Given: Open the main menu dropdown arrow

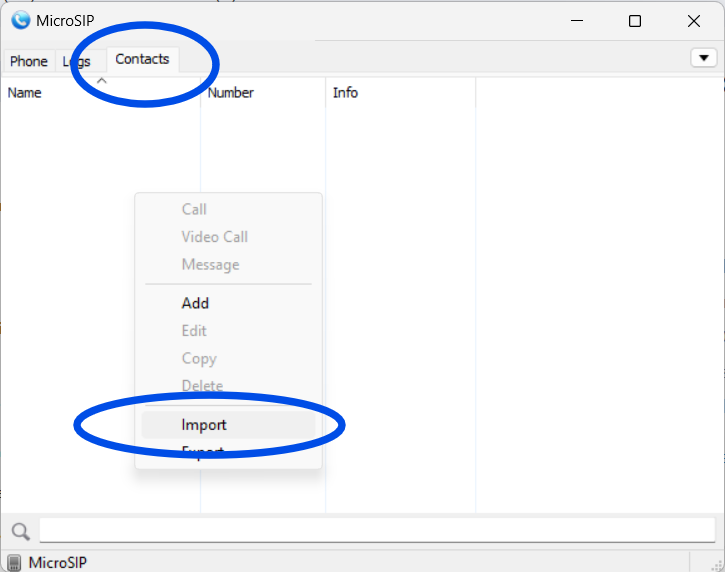Looking at the screenshot, I should pyautogui.click(x=704, y=58).
